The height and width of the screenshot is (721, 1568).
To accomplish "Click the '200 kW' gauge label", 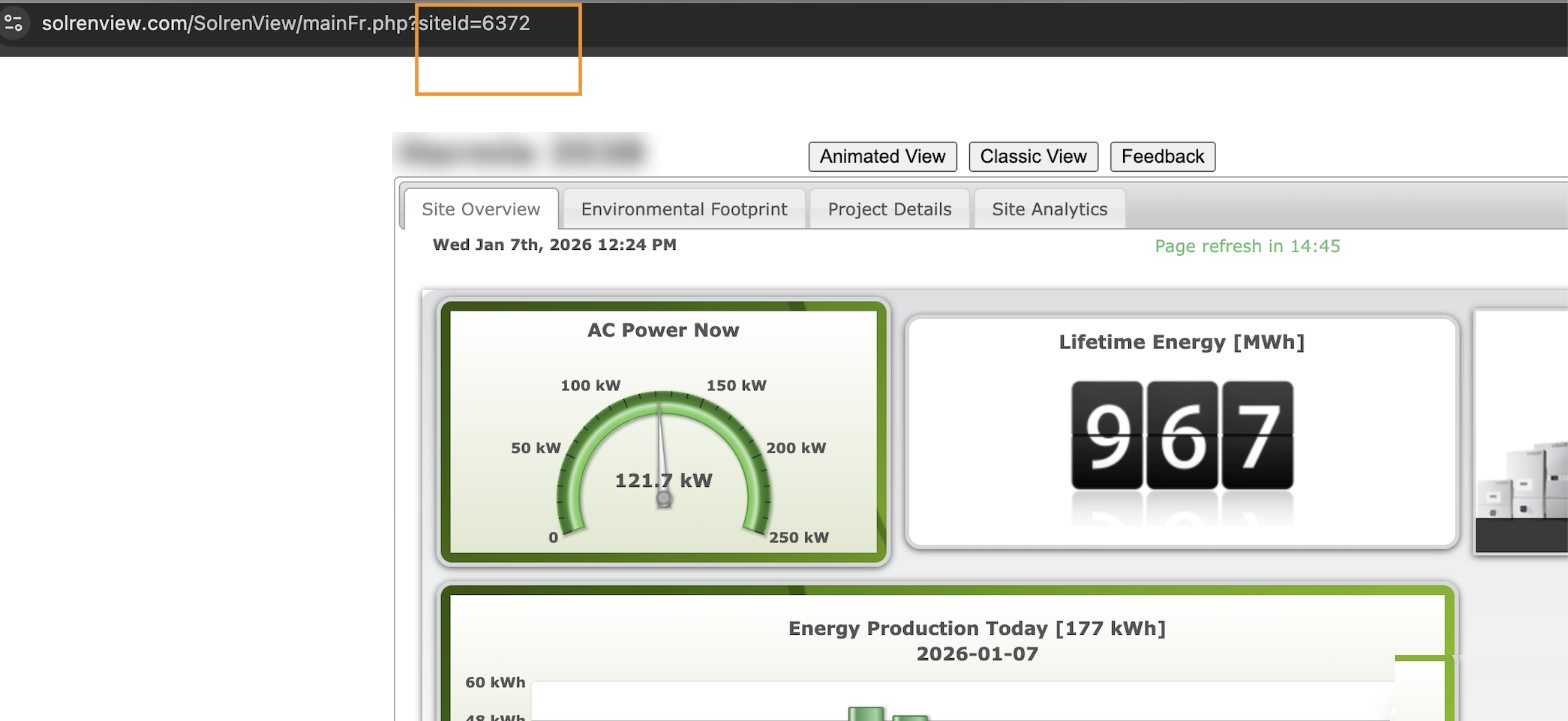I will point(796,448).
